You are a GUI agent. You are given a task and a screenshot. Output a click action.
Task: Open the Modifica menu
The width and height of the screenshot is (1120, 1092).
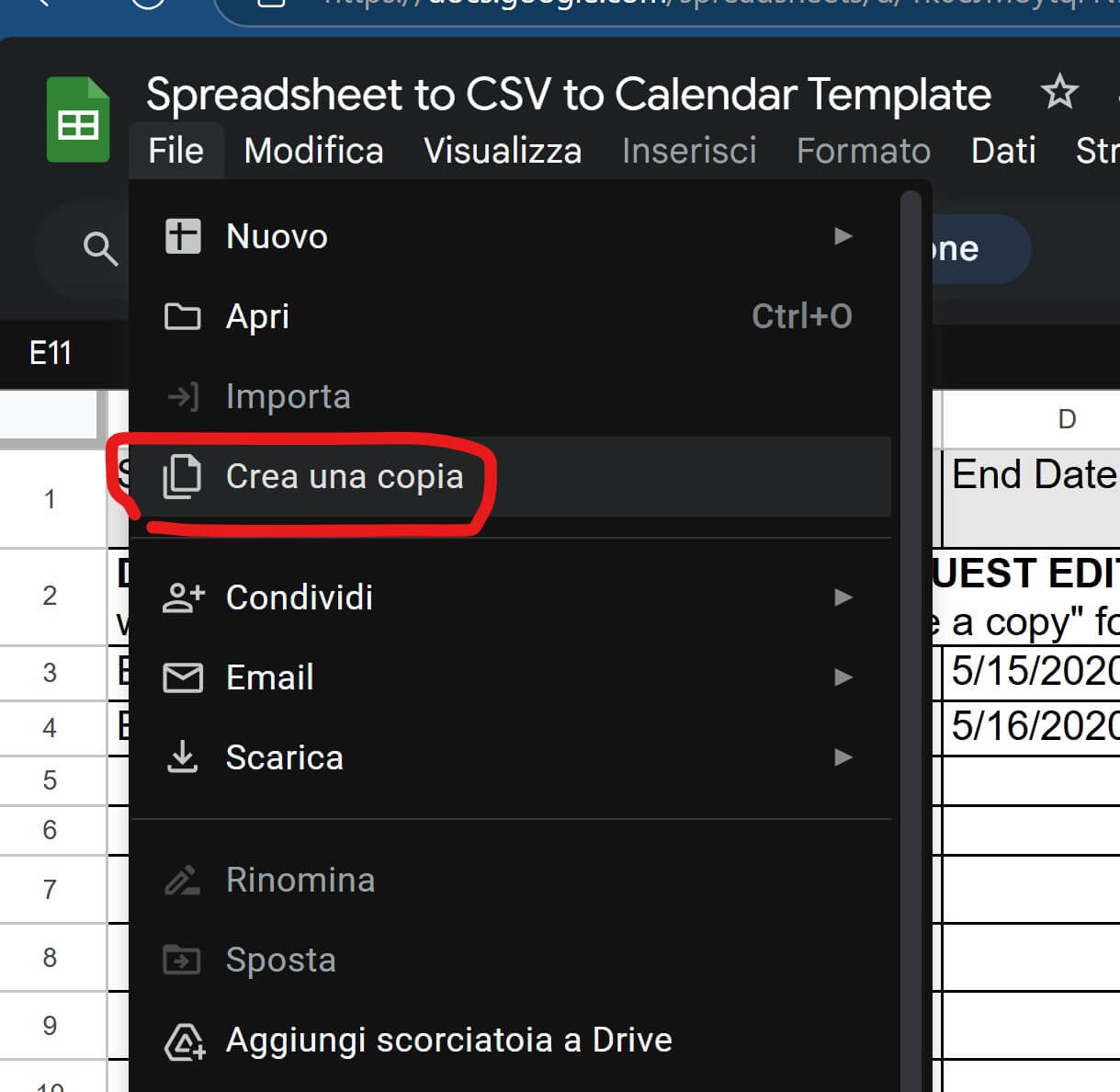[x=313, y=151]
